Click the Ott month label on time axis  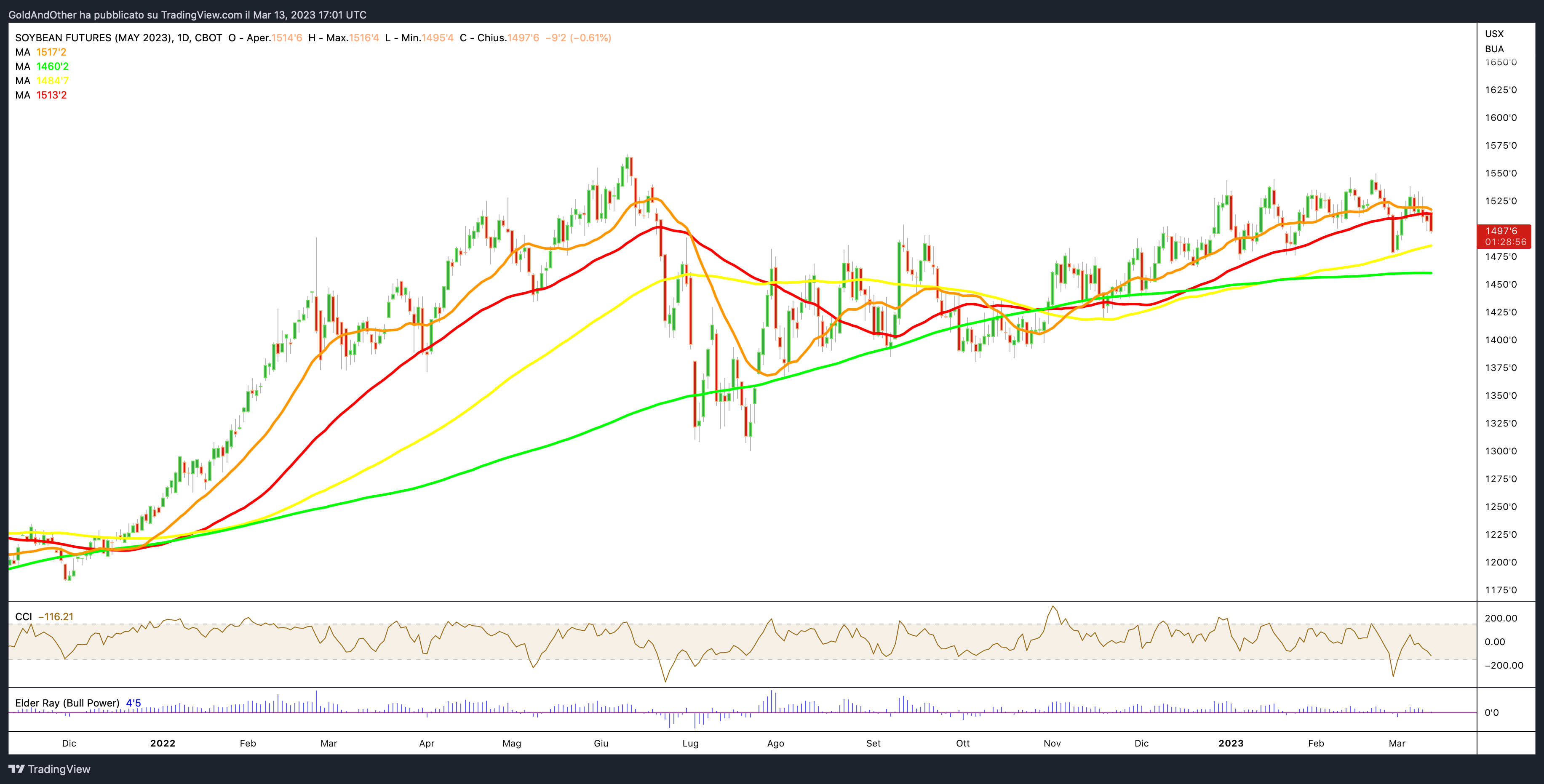pos(963,743)
